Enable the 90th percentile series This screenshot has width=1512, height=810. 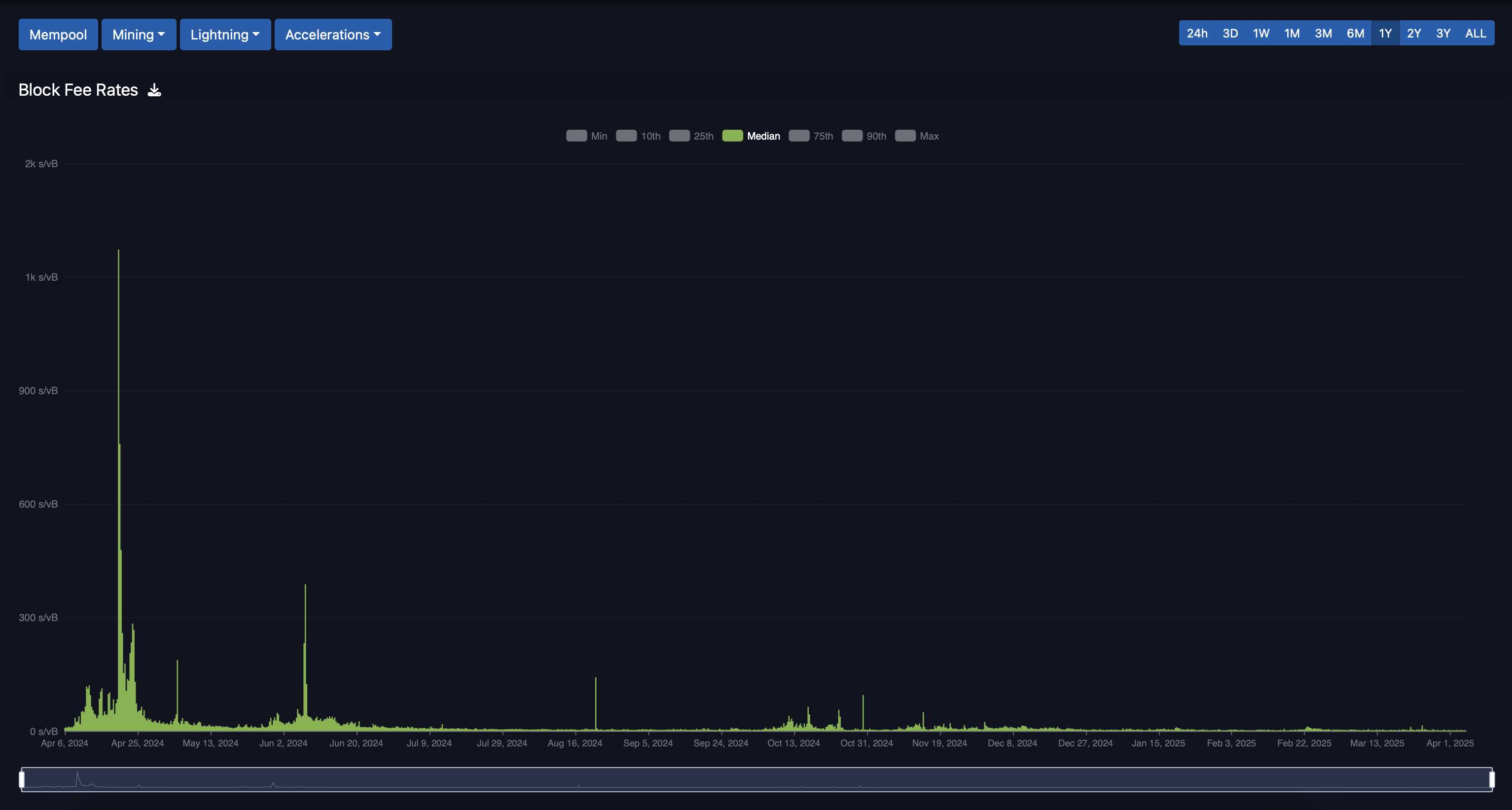click(864, 136)
